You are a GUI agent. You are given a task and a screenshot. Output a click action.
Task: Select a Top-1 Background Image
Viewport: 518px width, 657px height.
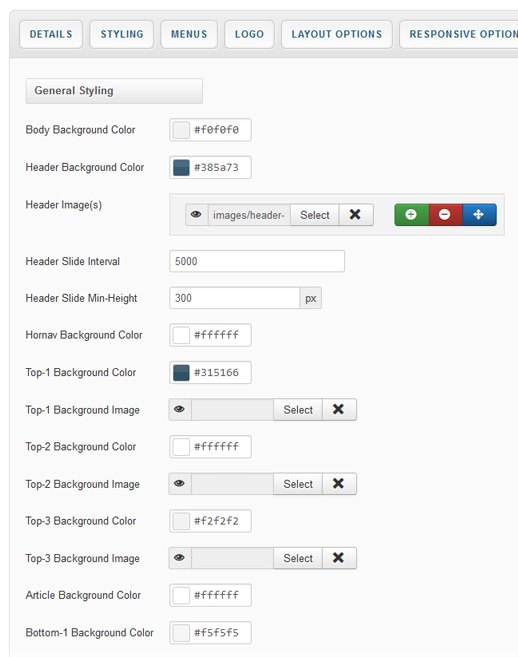click(x=298, y=409)
